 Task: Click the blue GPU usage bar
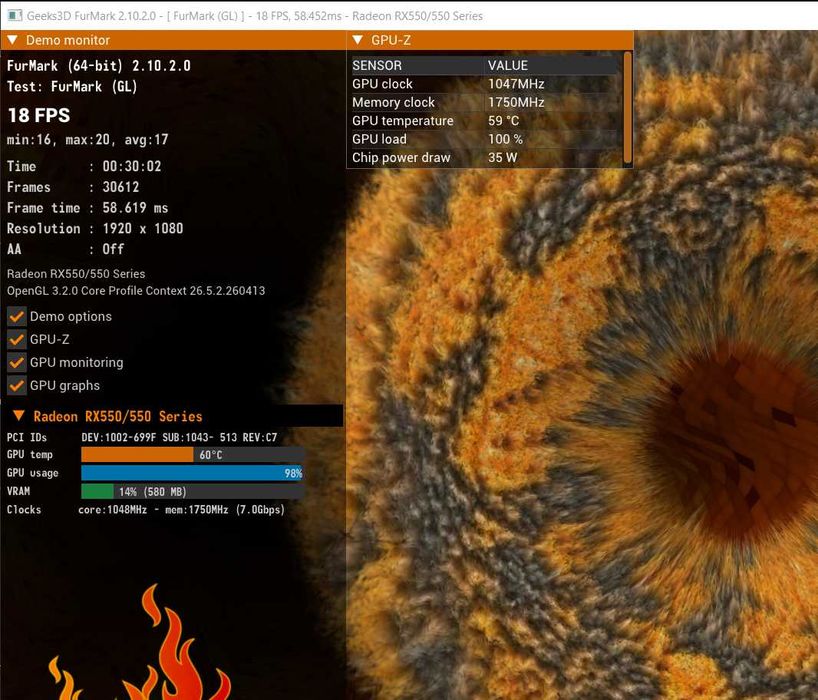point(191,473)
